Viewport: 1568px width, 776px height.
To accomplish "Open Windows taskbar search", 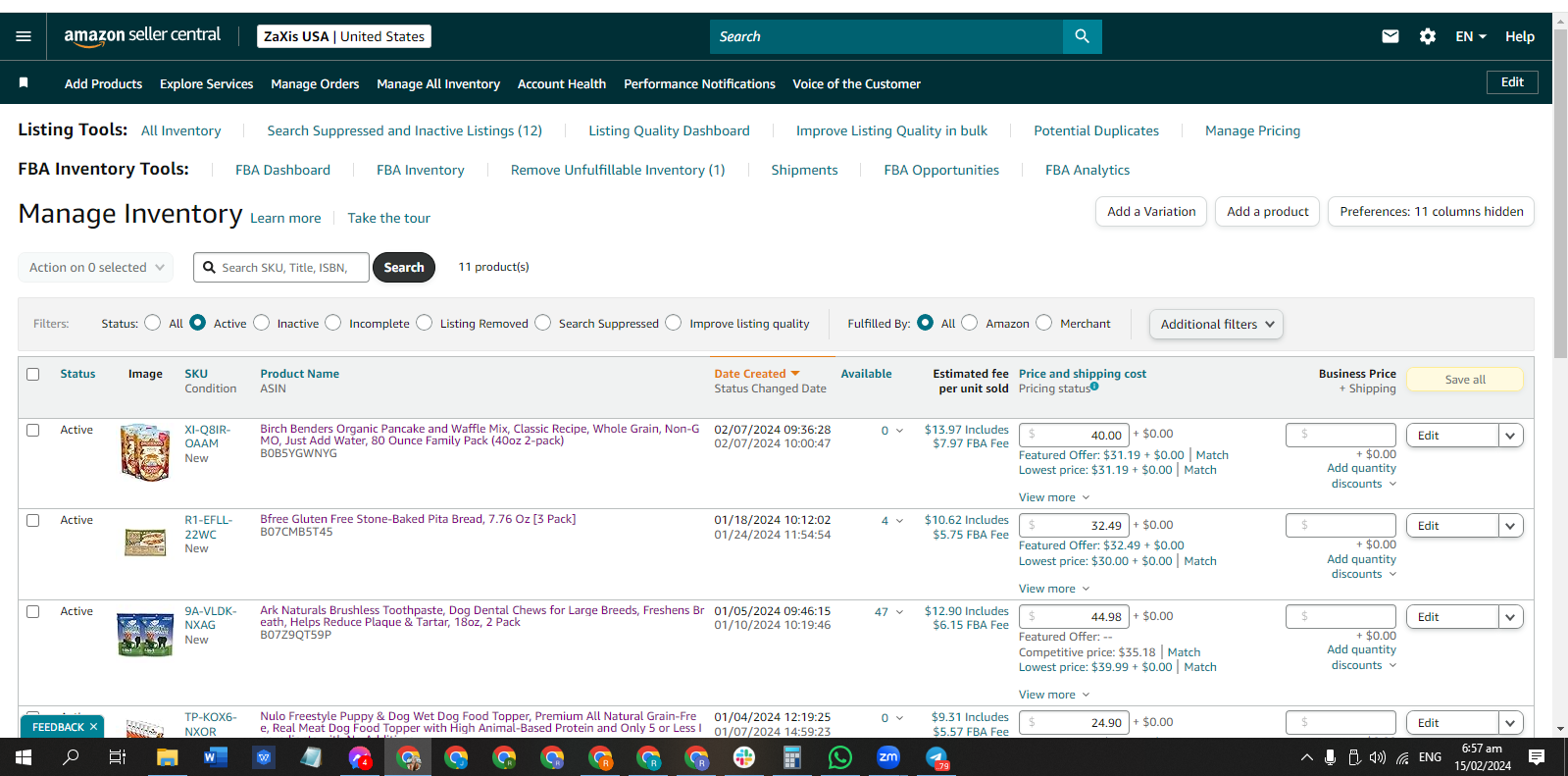I will pos(71,757).
